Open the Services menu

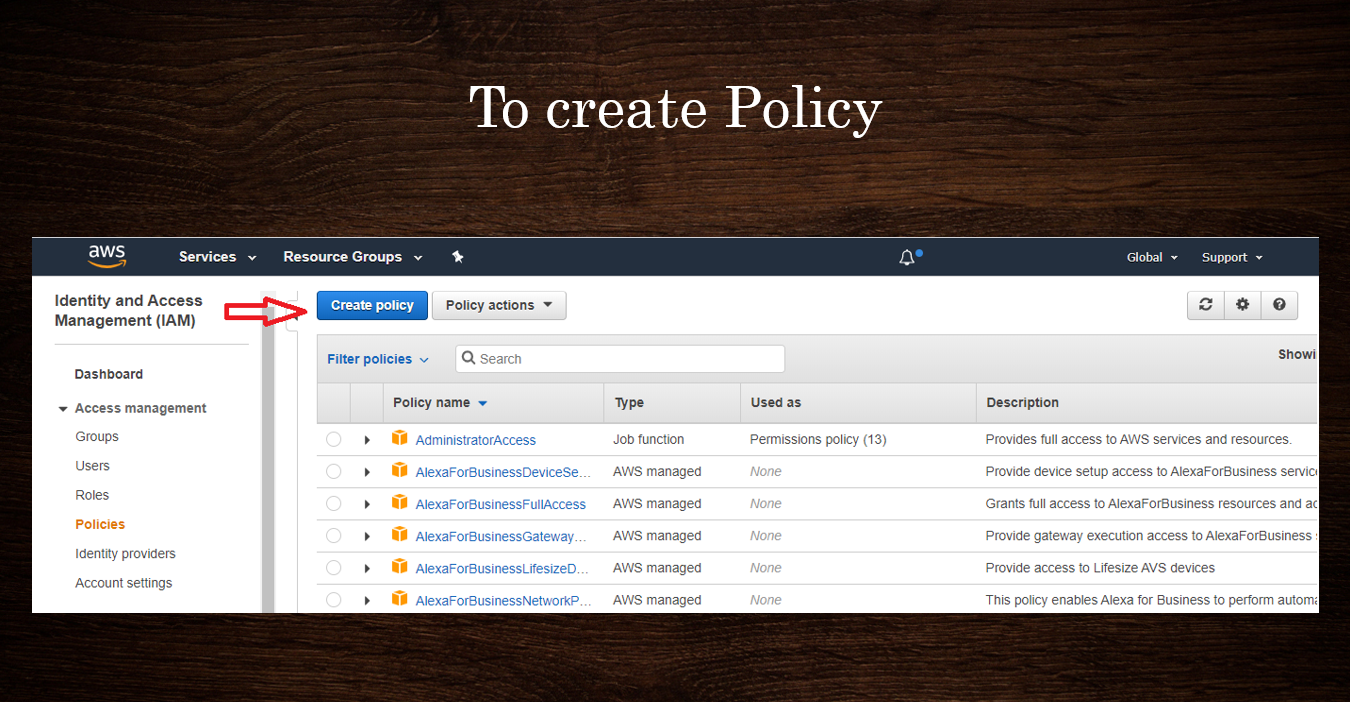click(x=217, y=257)
